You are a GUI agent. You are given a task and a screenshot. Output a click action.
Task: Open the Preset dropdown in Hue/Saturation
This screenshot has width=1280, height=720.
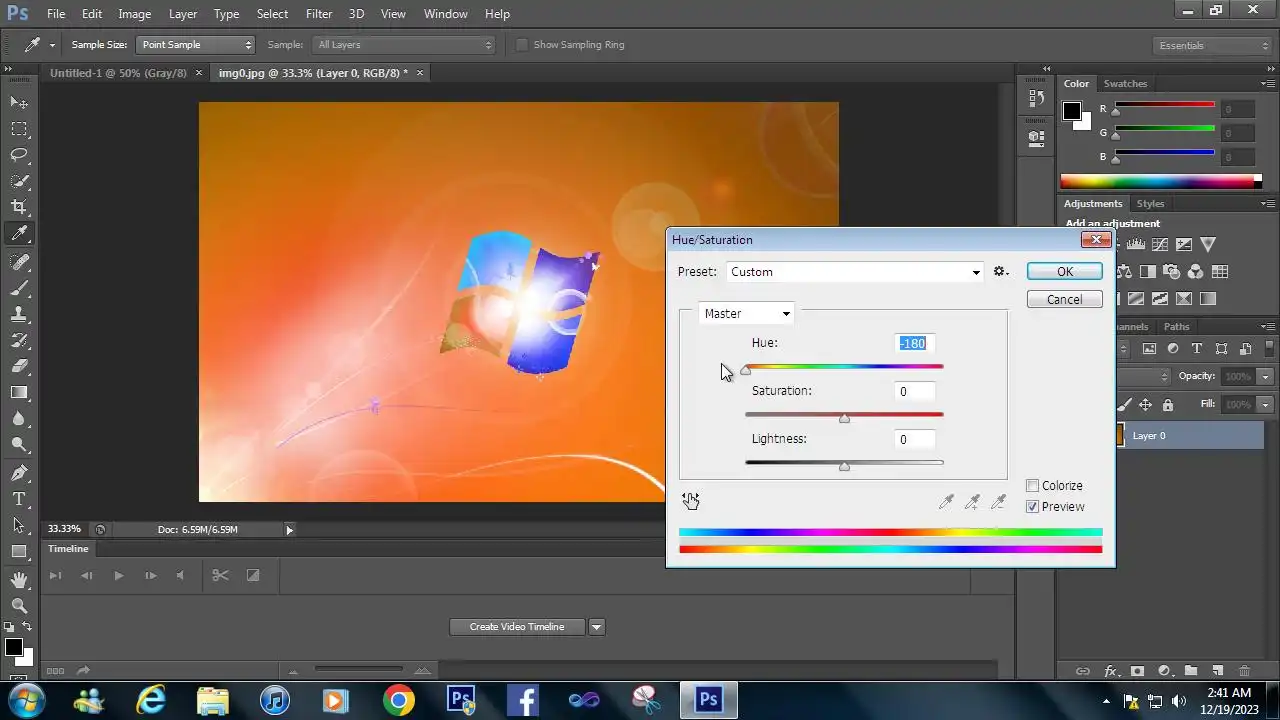[854, 272]
